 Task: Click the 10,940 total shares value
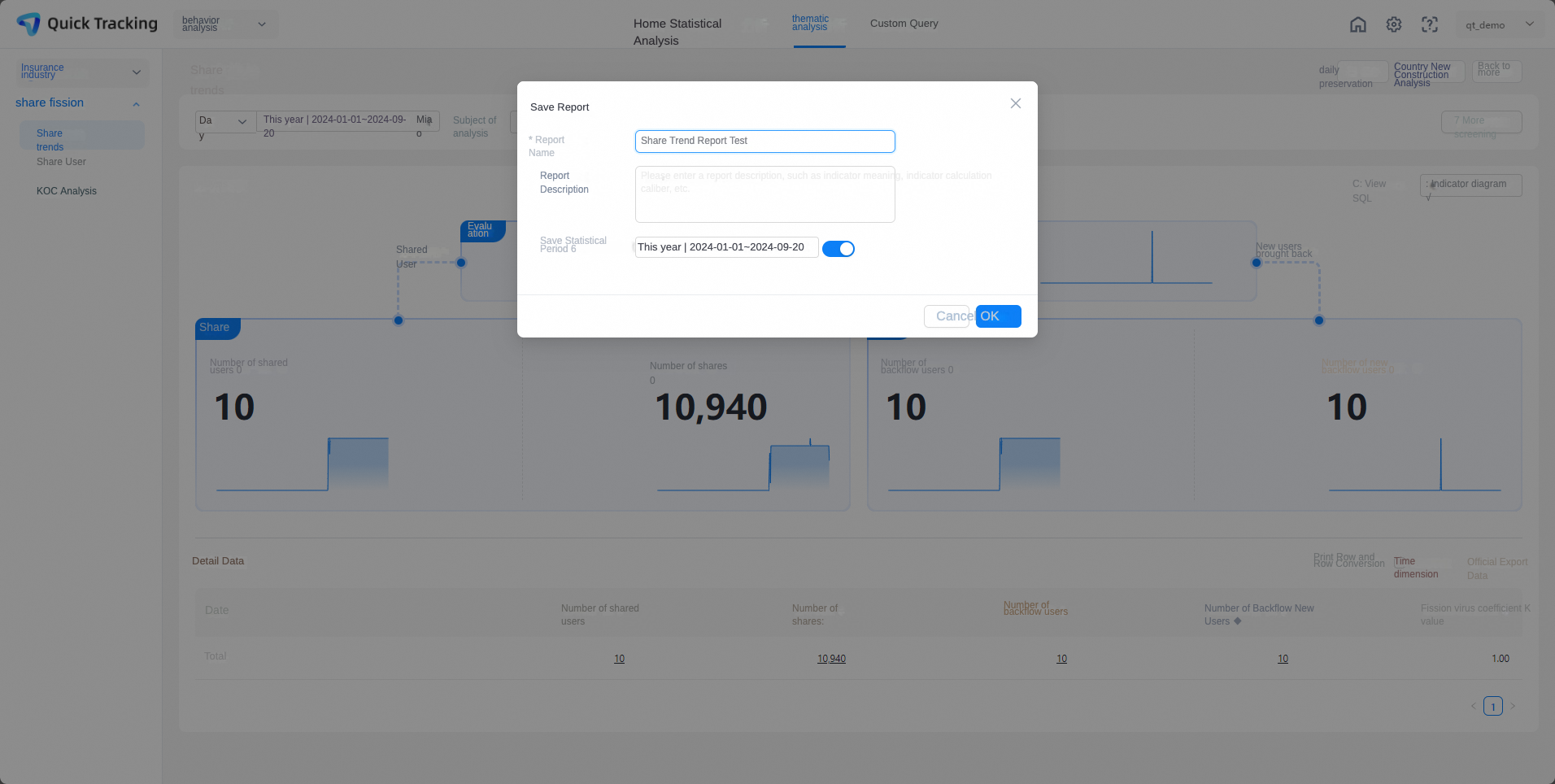(x=831, y=659)
